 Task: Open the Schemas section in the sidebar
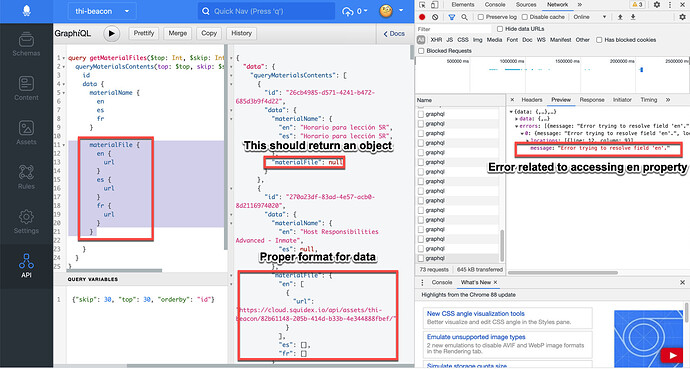[26, 44]
